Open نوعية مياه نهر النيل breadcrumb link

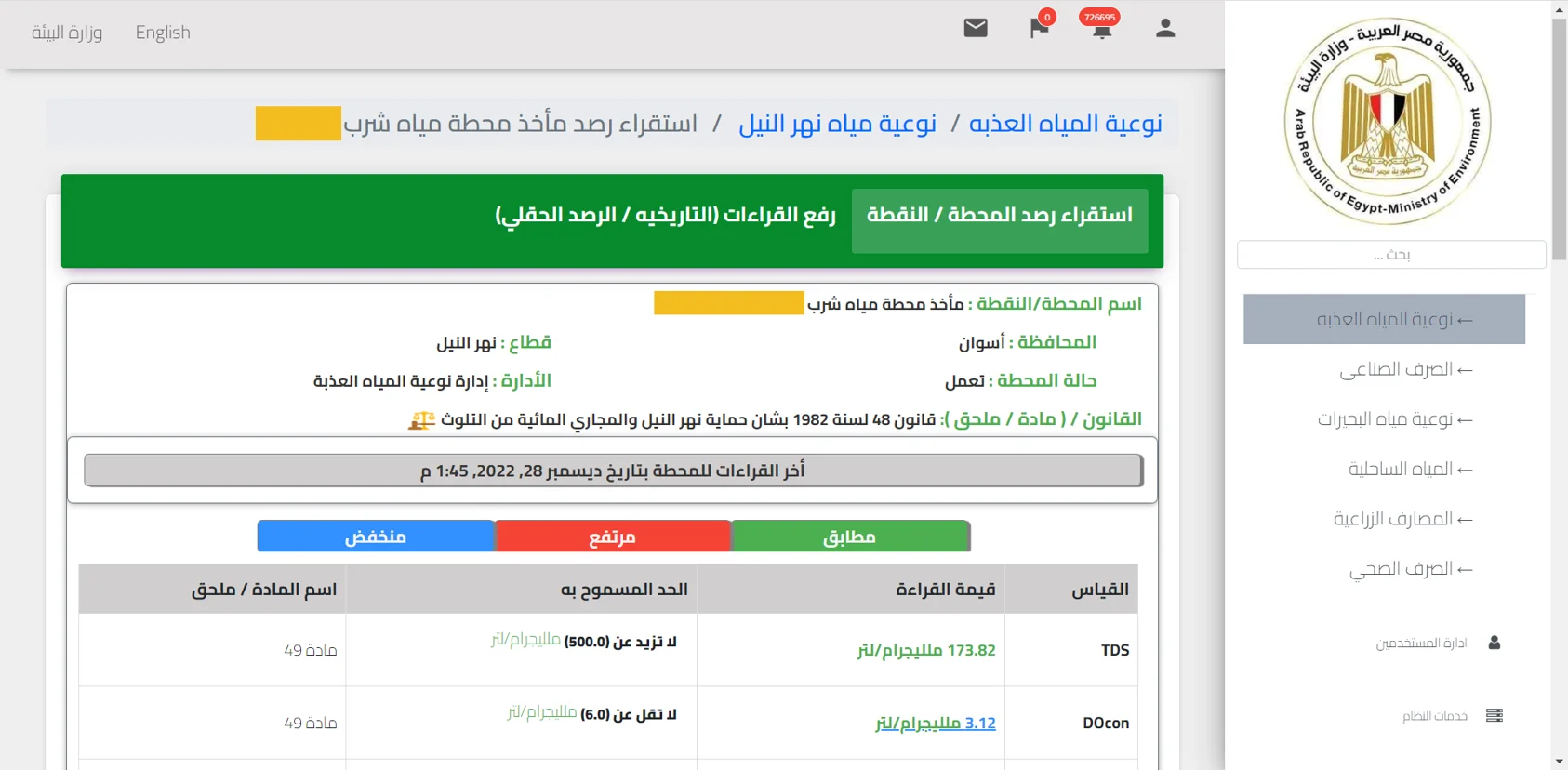tap(837, 124)
